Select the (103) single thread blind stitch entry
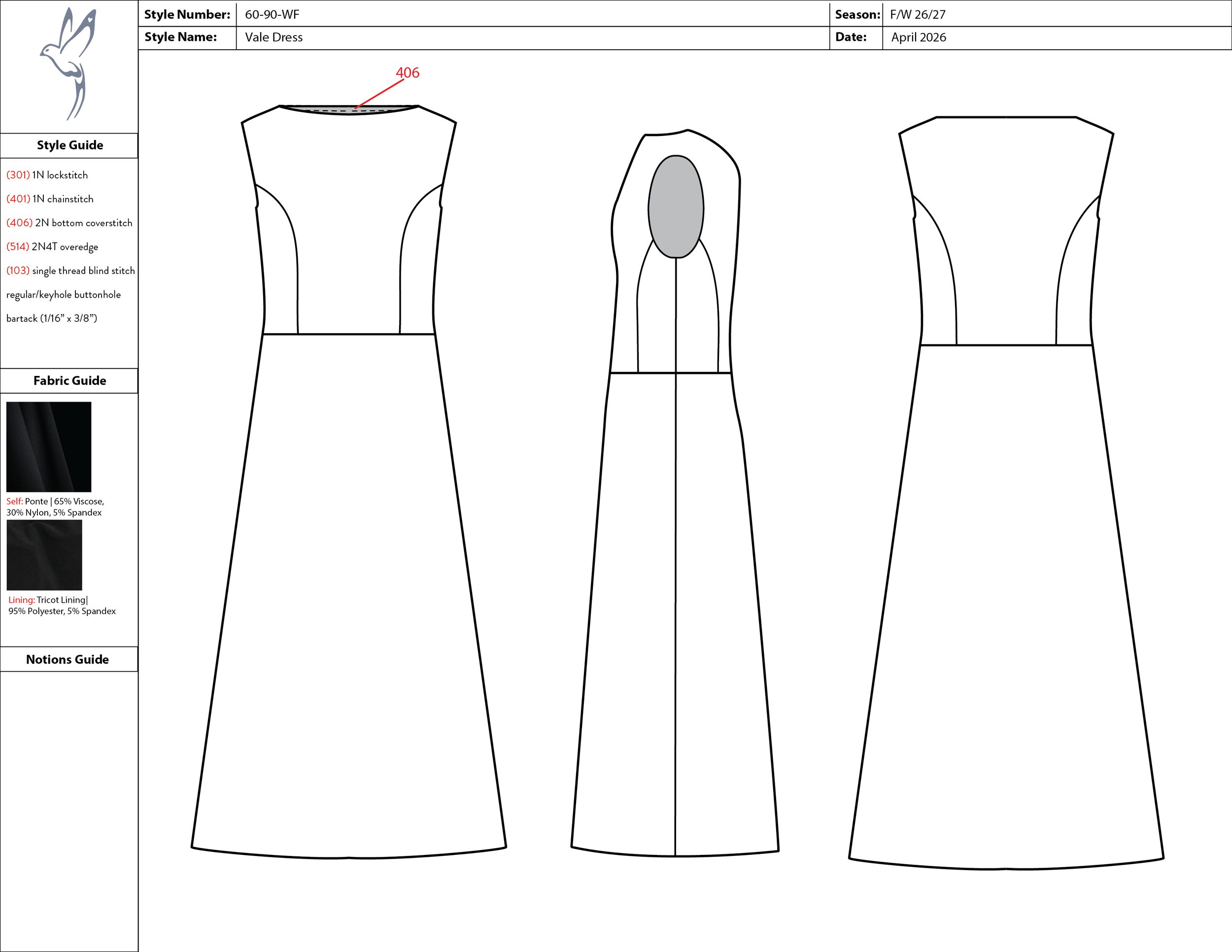This screenshot has height=952, width=1232. click(70, 271)
